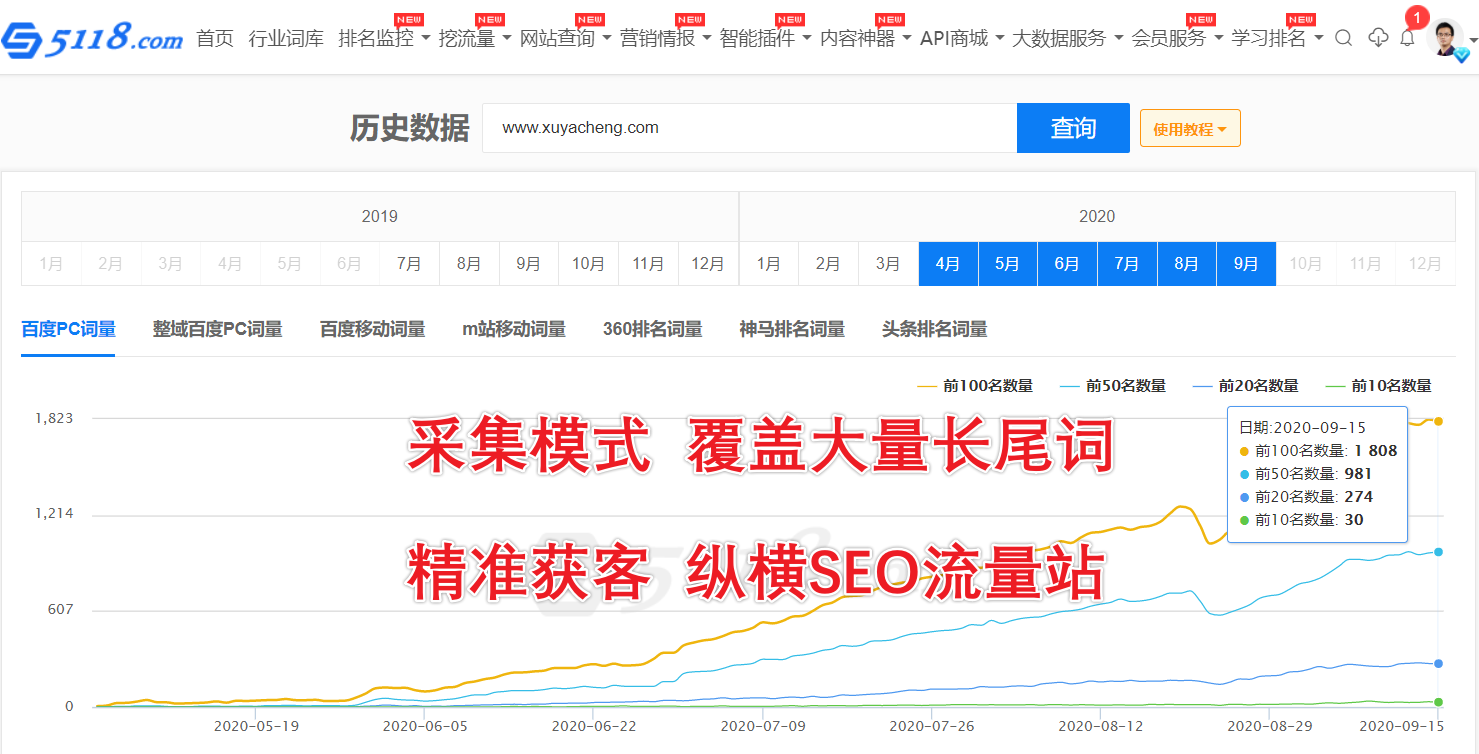This screenshot has width=1479, height=754.
Task: Expand the 排名监控 dropdown menu
Action: click(384, 38)
